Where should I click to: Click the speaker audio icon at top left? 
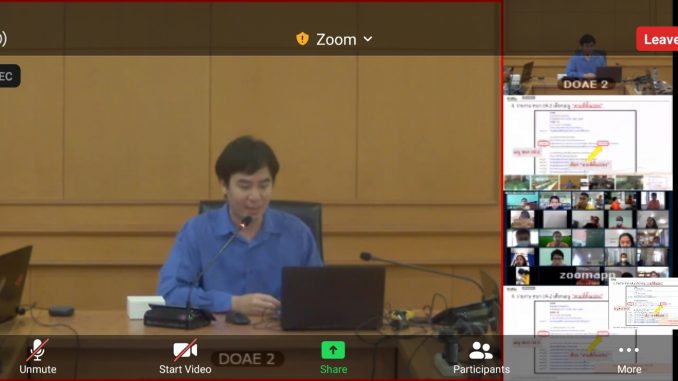(3, 38)
